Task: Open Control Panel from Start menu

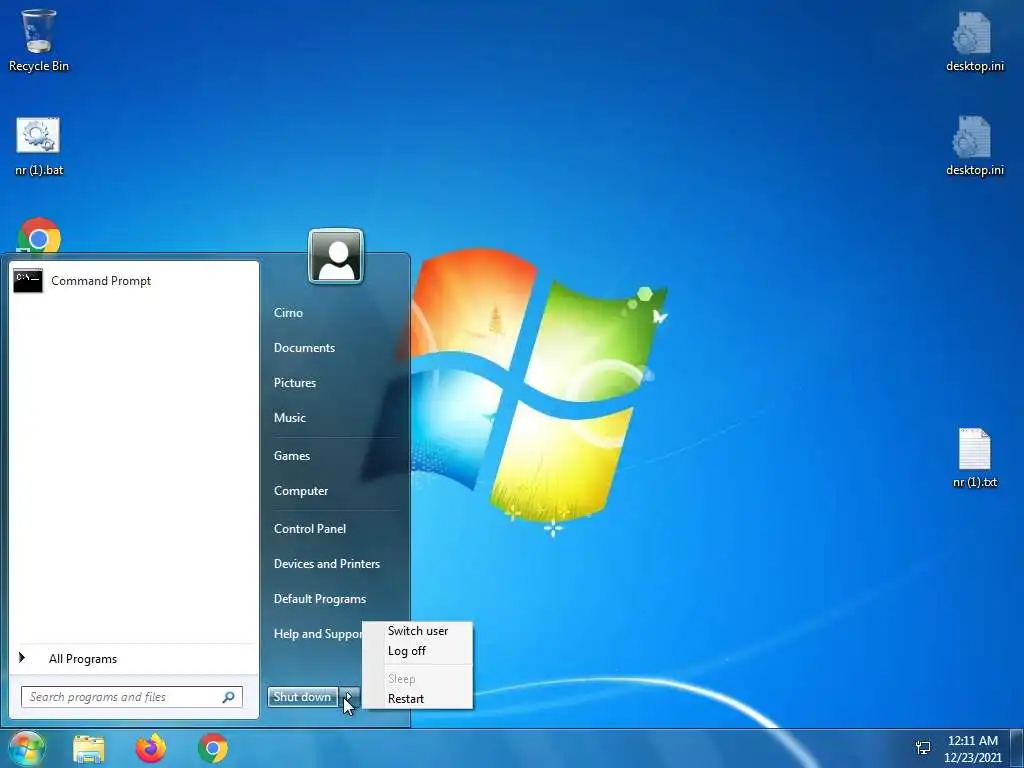Action: click(x=310, y=529)
